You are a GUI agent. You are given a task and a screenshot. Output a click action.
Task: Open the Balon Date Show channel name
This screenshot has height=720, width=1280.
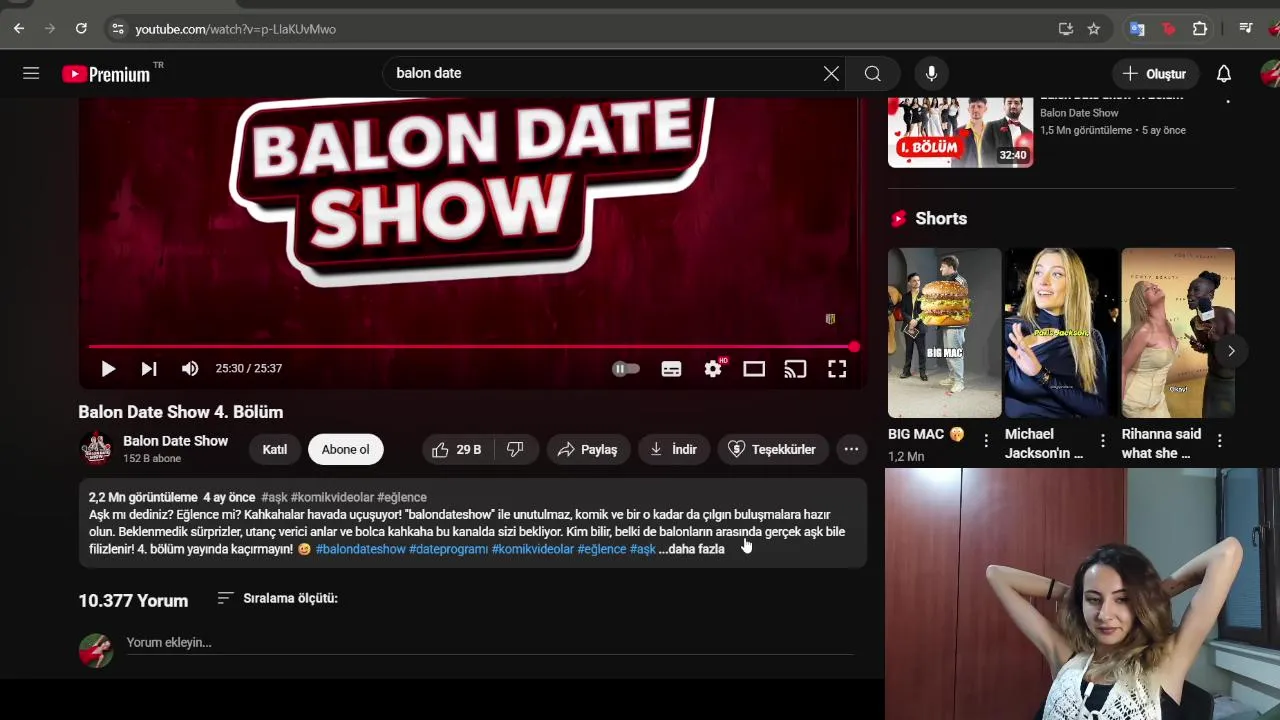(x=175, y=441)
